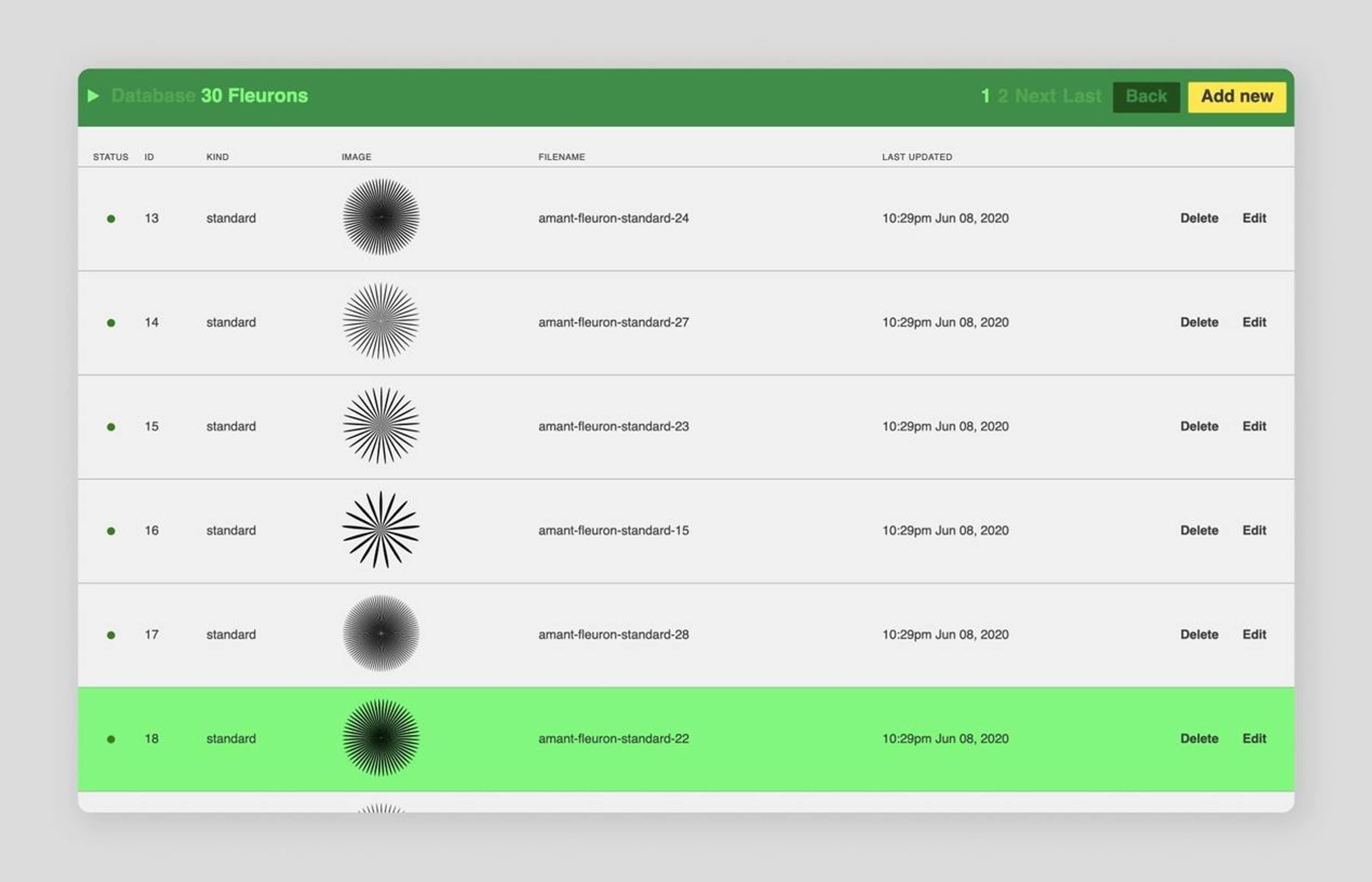Click the sparse starburst thumbnail row 16
This screenshot has height=882, width=1372.
[381, 530]
